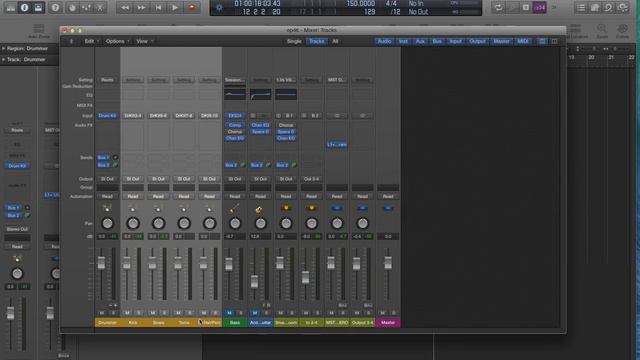The image size is (640, 360).
Task: Click the acoustic guitar track icon
Action: point(259,209)
